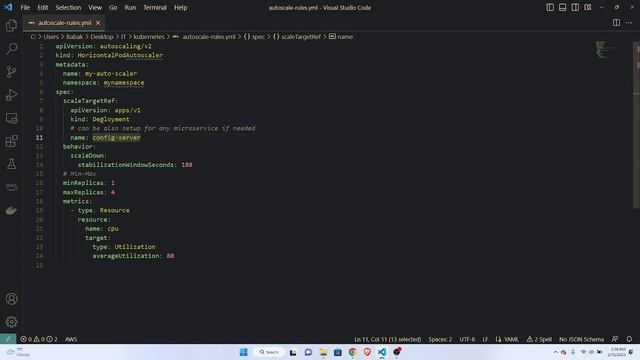Click the IT breadcrumb segment
640x360 pixels.
tap(123, 37)
